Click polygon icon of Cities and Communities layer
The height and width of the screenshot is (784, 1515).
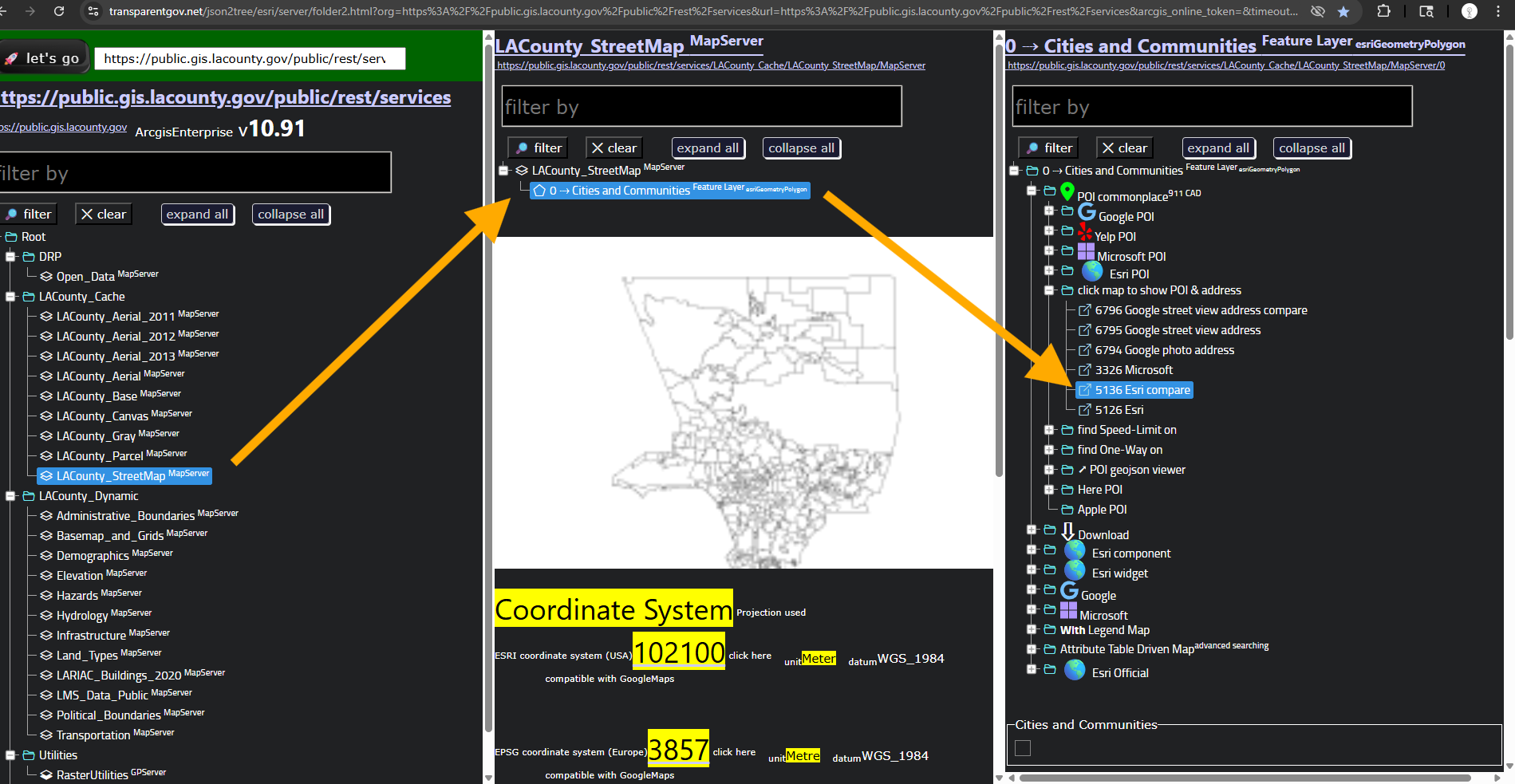pos(539,191)
